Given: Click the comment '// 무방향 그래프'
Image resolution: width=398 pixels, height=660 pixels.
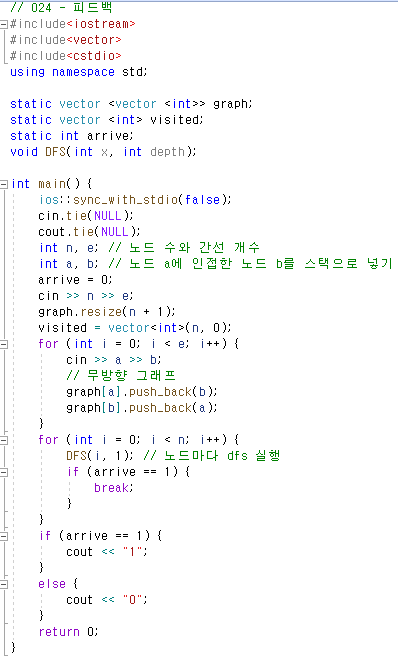Looking at the screenshot, I should pos(120,375).
